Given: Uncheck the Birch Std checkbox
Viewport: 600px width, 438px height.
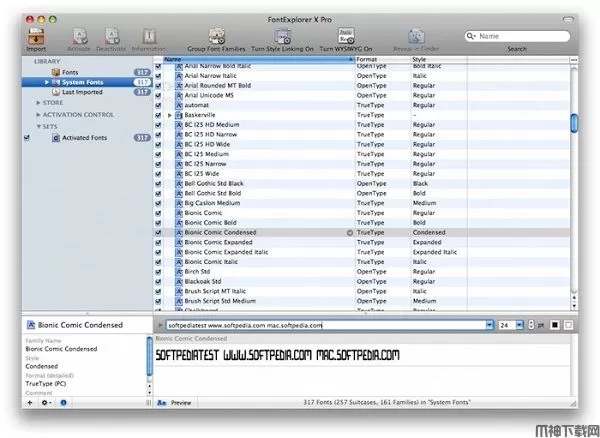Looking at the screenshot, I should tap(158, 272).
